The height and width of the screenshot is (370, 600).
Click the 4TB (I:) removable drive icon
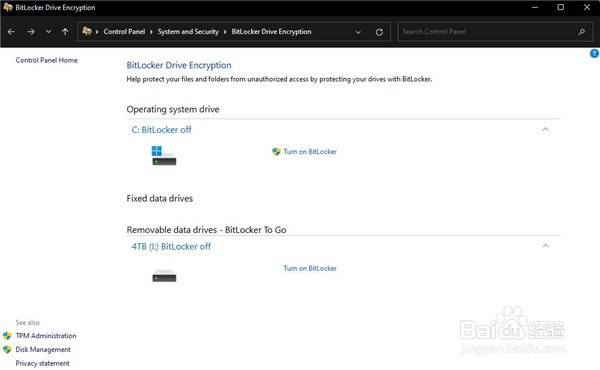pyautogui.click(x=164, y=275)
